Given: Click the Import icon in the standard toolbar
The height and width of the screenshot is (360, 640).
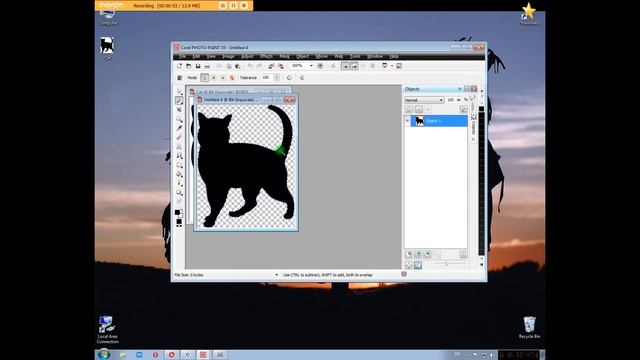Looking at the screenshot, I should coord(271,66).
